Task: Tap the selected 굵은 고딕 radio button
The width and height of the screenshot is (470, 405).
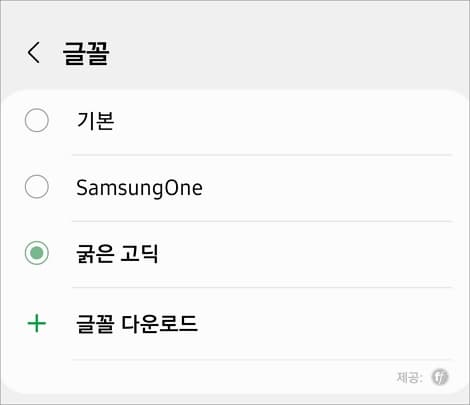Action: click(37, 253)
